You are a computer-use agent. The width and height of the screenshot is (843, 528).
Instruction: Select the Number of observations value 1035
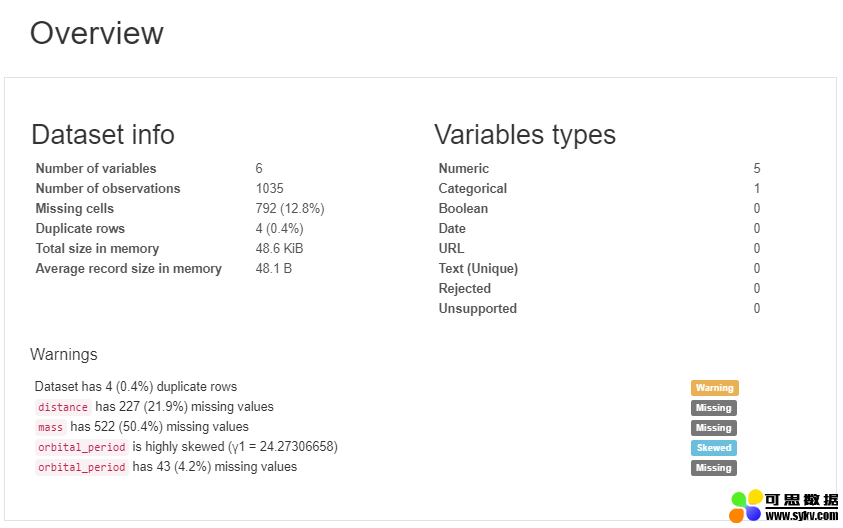[269, 188]
